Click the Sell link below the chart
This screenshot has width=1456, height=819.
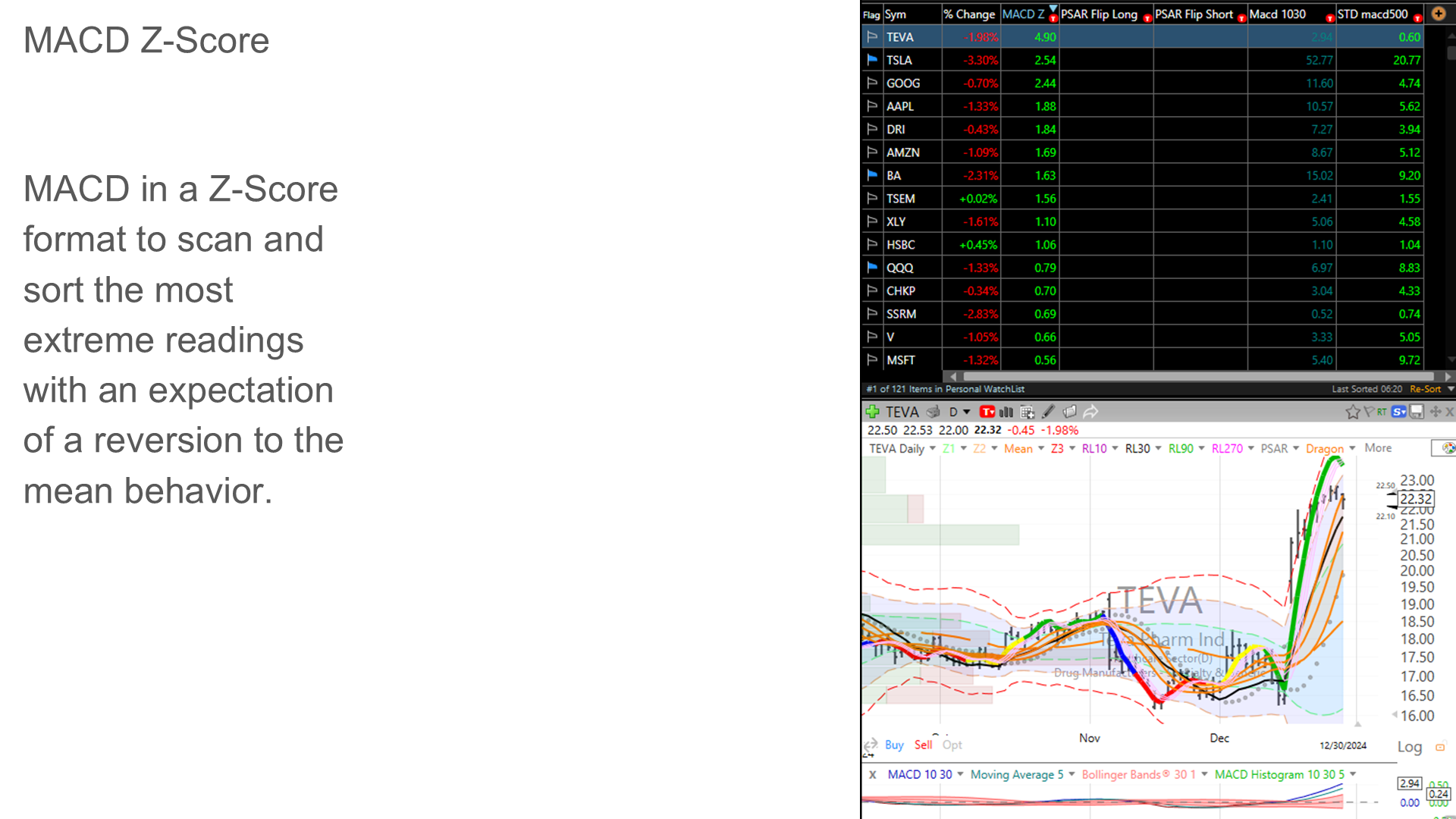click(x=923, y=745)
